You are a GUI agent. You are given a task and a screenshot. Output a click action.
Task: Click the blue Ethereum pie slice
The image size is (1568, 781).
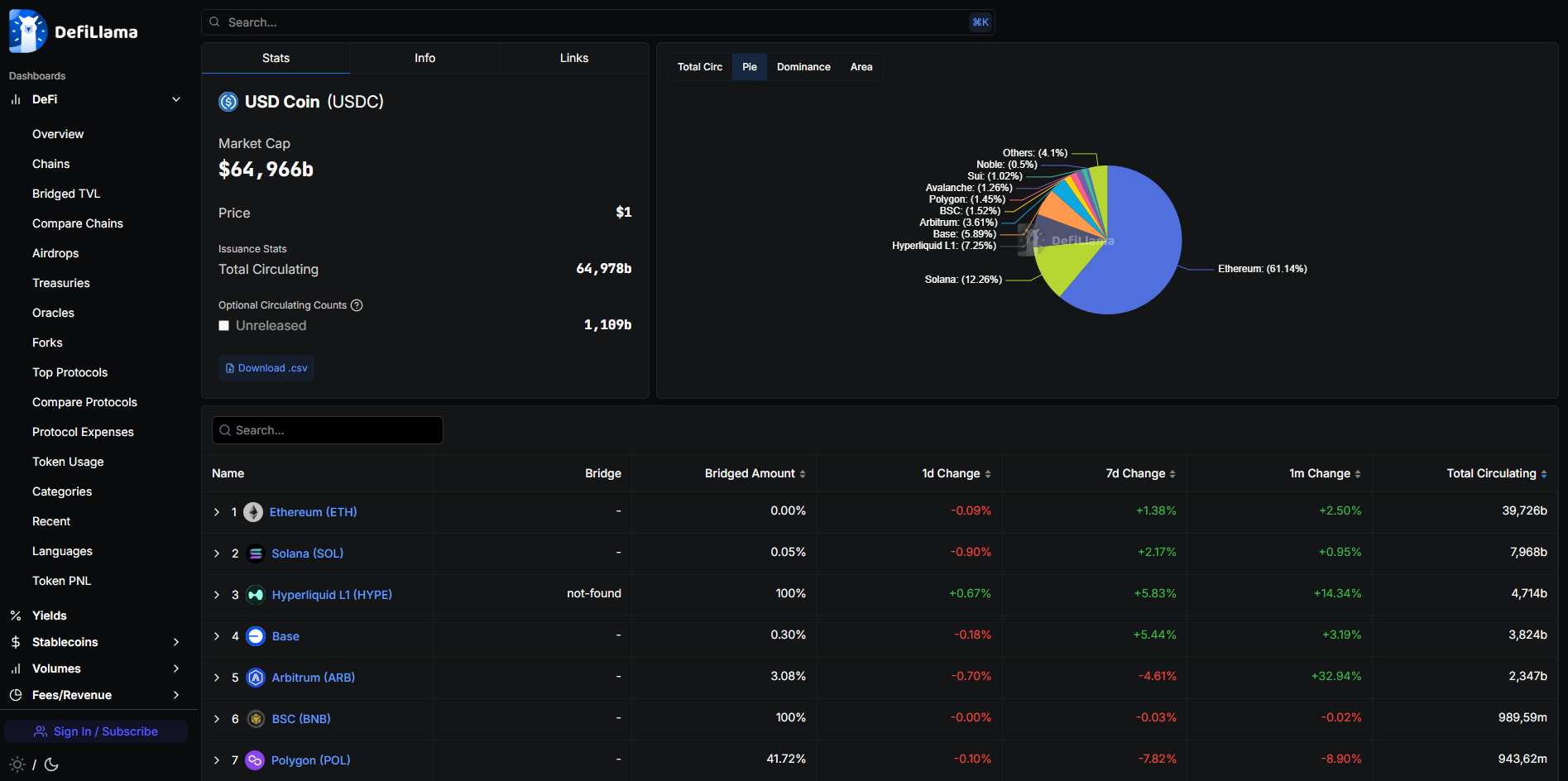coord(1142,248)
